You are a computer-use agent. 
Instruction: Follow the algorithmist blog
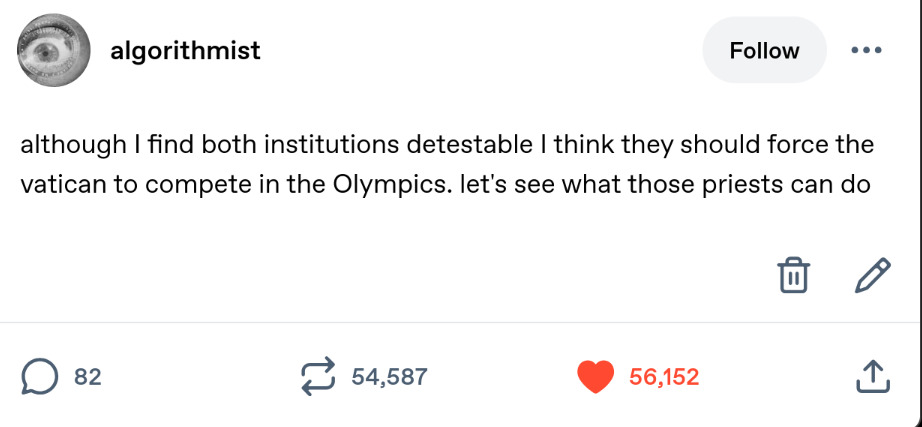[x=764, y=50]
